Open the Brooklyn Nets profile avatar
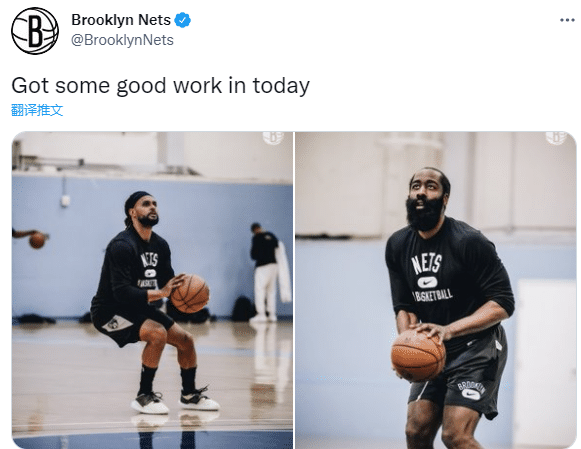The image size is (581, 449). click(35, 31)
